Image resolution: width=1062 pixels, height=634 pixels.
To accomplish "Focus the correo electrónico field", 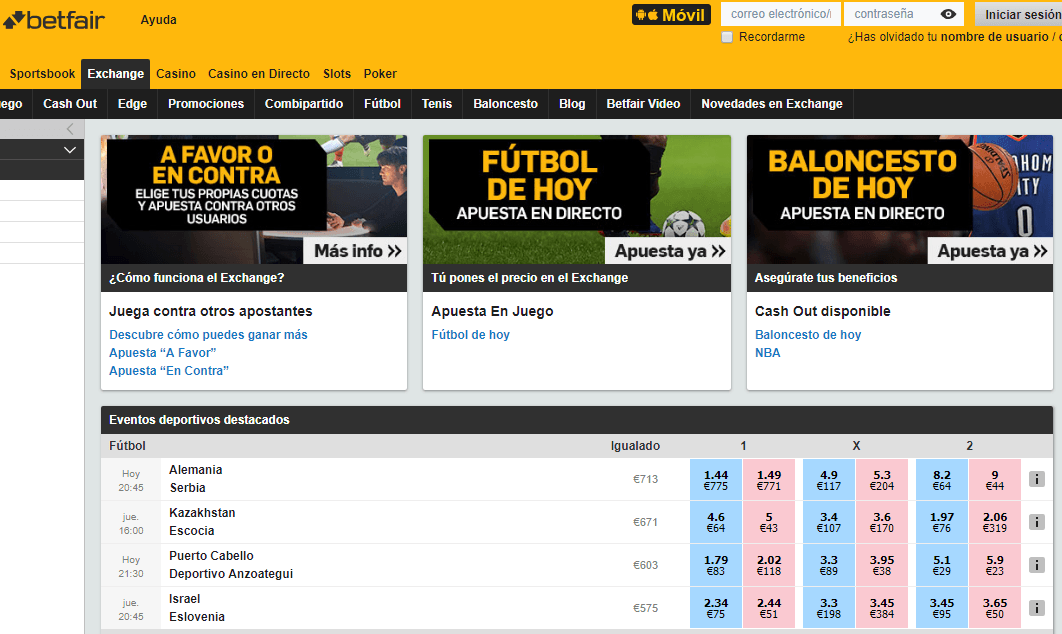I will pyautogui.click(x=781, y=14).
